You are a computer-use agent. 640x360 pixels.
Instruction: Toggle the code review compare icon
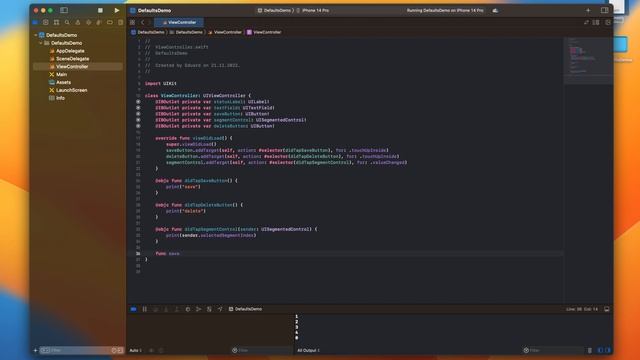pos(586,22)
